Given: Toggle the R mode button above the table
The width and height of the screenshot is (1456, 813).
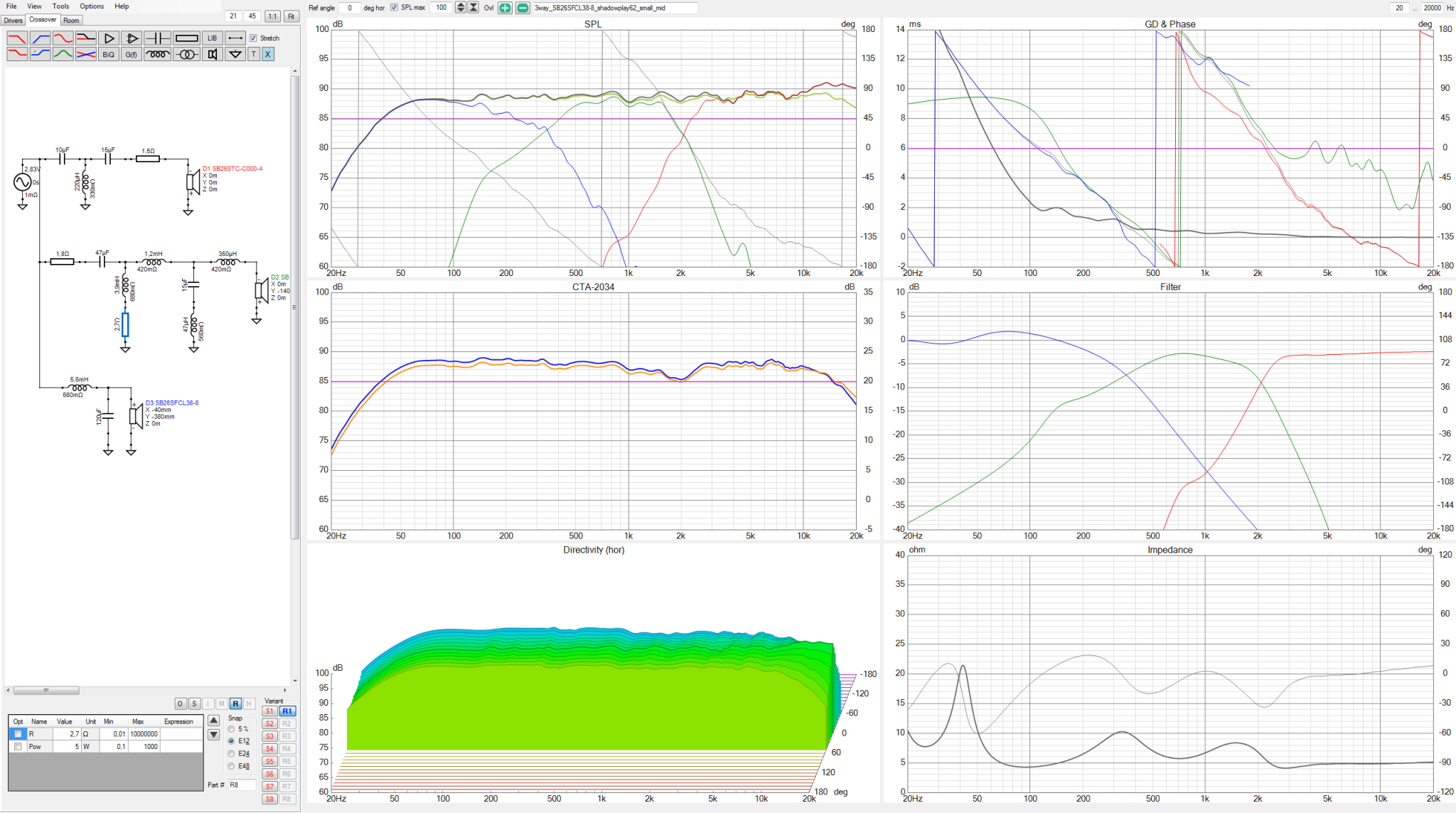Looking at the screenshot, I should point(235,703).
